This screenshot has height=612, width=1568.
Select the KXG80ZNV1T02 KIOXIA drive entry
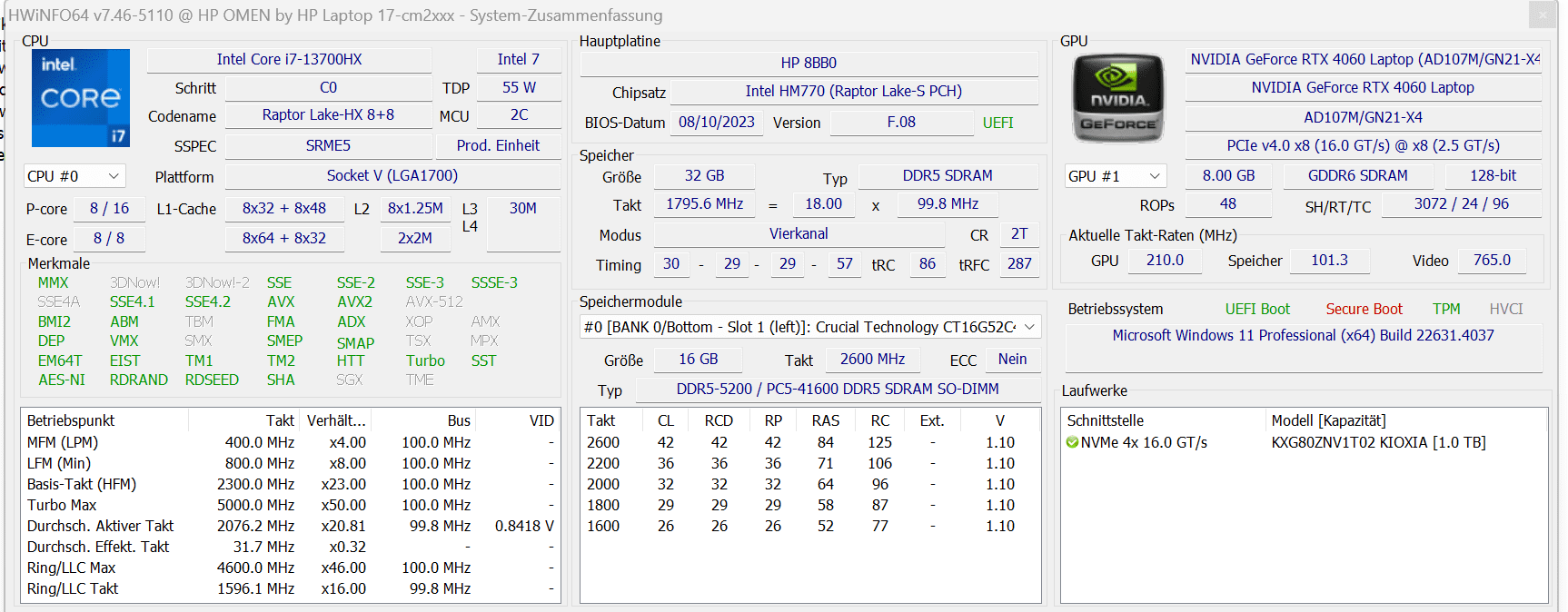pos(1378,442)
